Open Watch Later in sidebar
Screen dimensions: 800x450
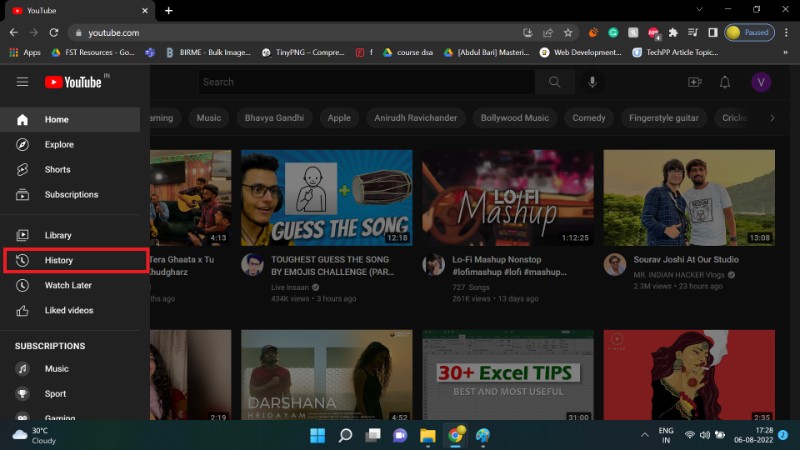(x=67, y=285)
